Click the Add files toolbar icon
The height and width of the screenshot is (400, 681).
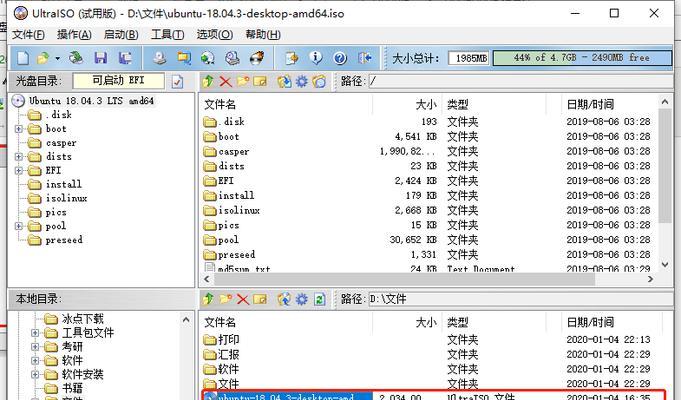coord(291,58)
